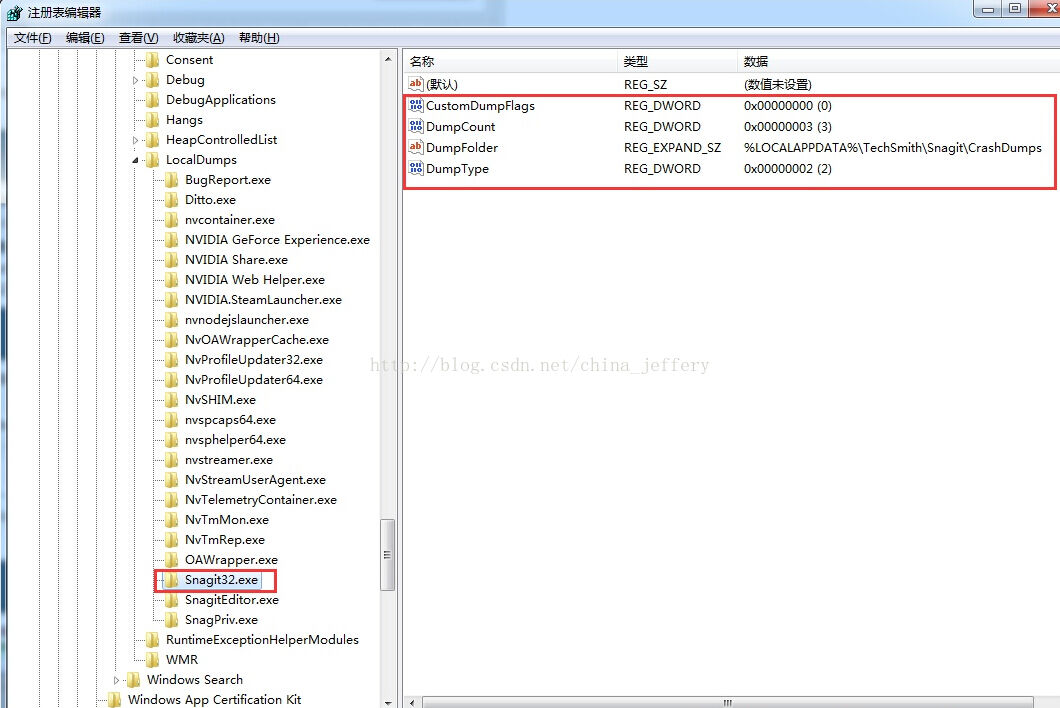1060x708 pixels.
Task: Select the NvTelemetryContainer.exe key
Action: tap(260, 500)
